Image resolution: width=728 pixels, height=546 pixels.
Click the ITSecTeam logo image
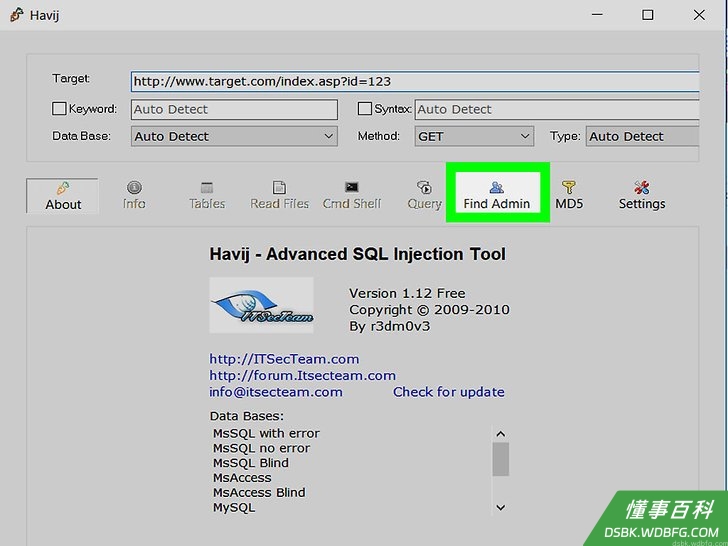(261, 305)
